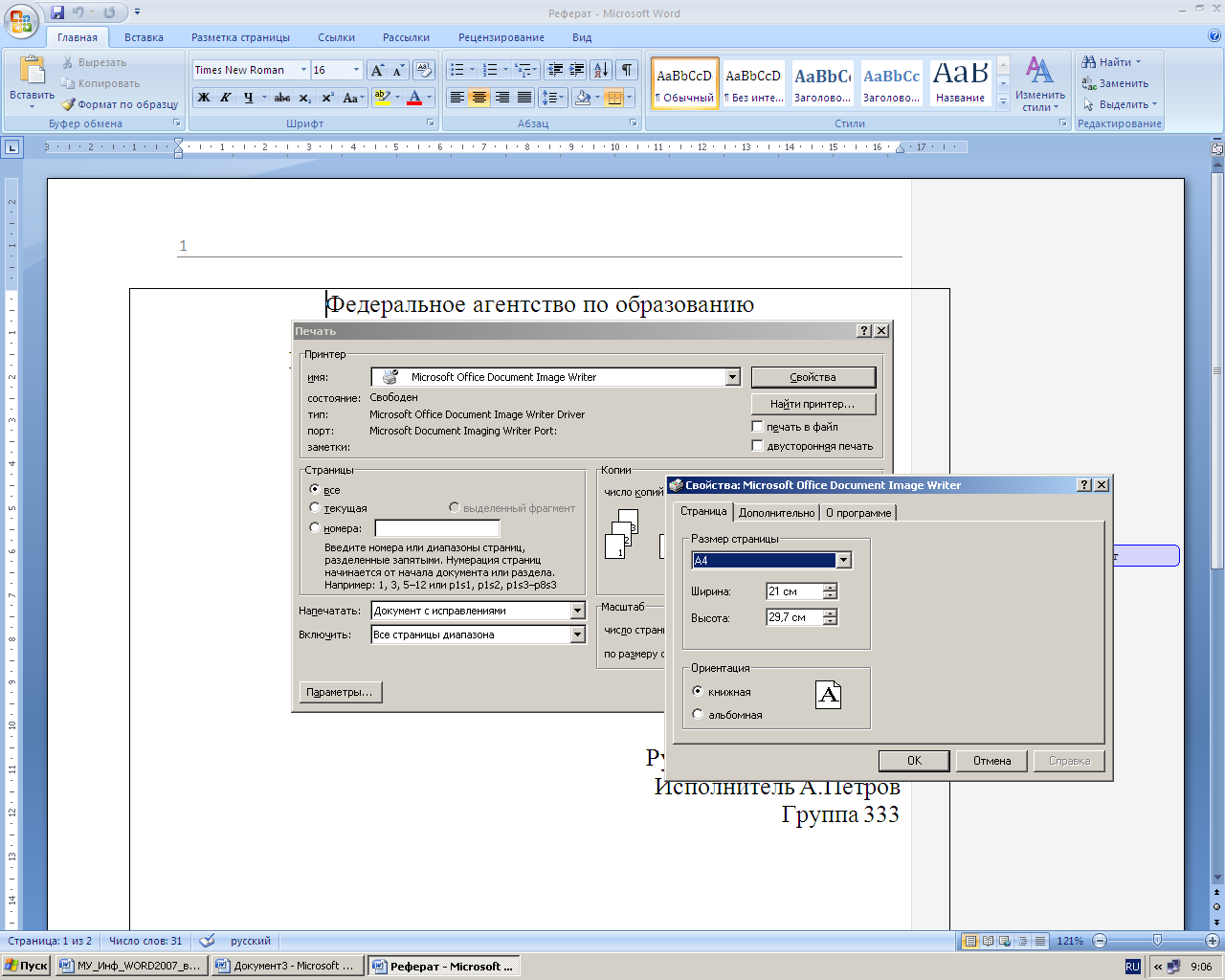Screen dimensions: 1225x980
Task: Click Paste icon in clipboard group
Action: pos(33,71)
